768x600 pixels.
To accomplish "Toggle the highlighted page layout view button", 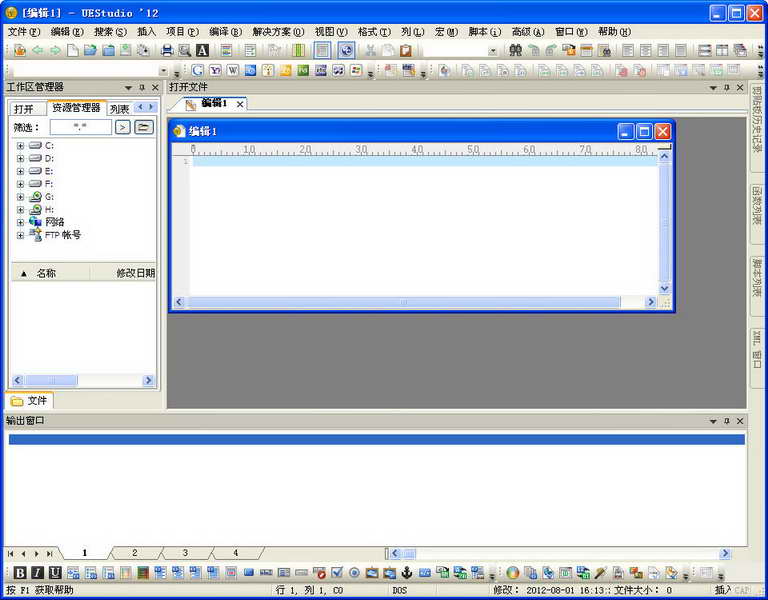I will [x=322, y=50].
